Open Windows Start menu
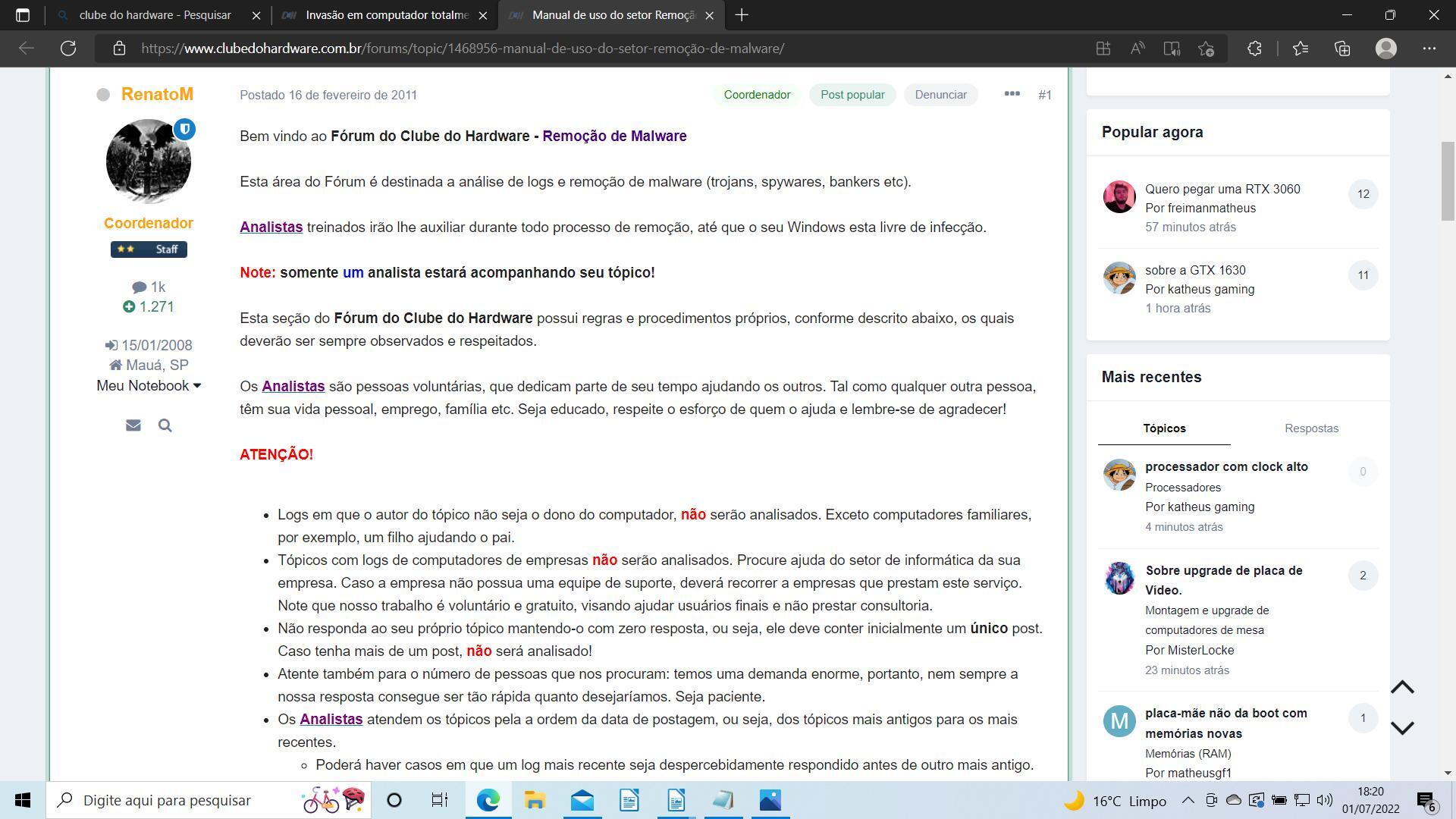The width and height of the screenshot is (1456, 819). pyautogui.click(x=23, y=800)
